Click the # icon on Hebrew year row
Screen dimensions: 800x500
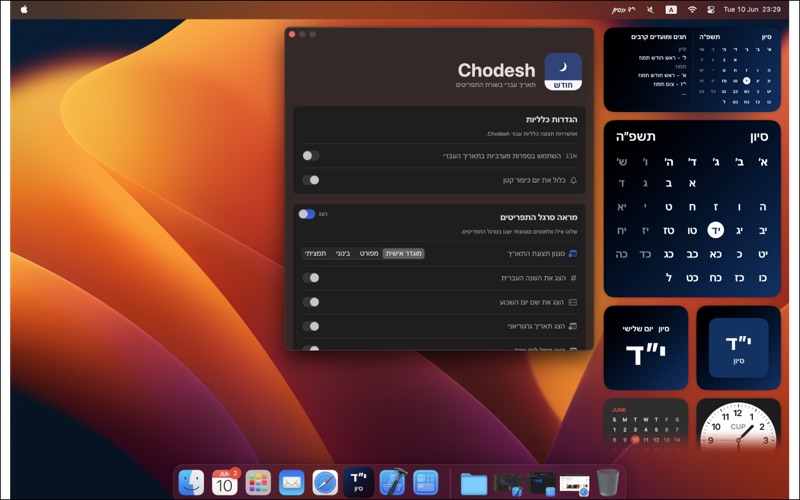[573, 278]
